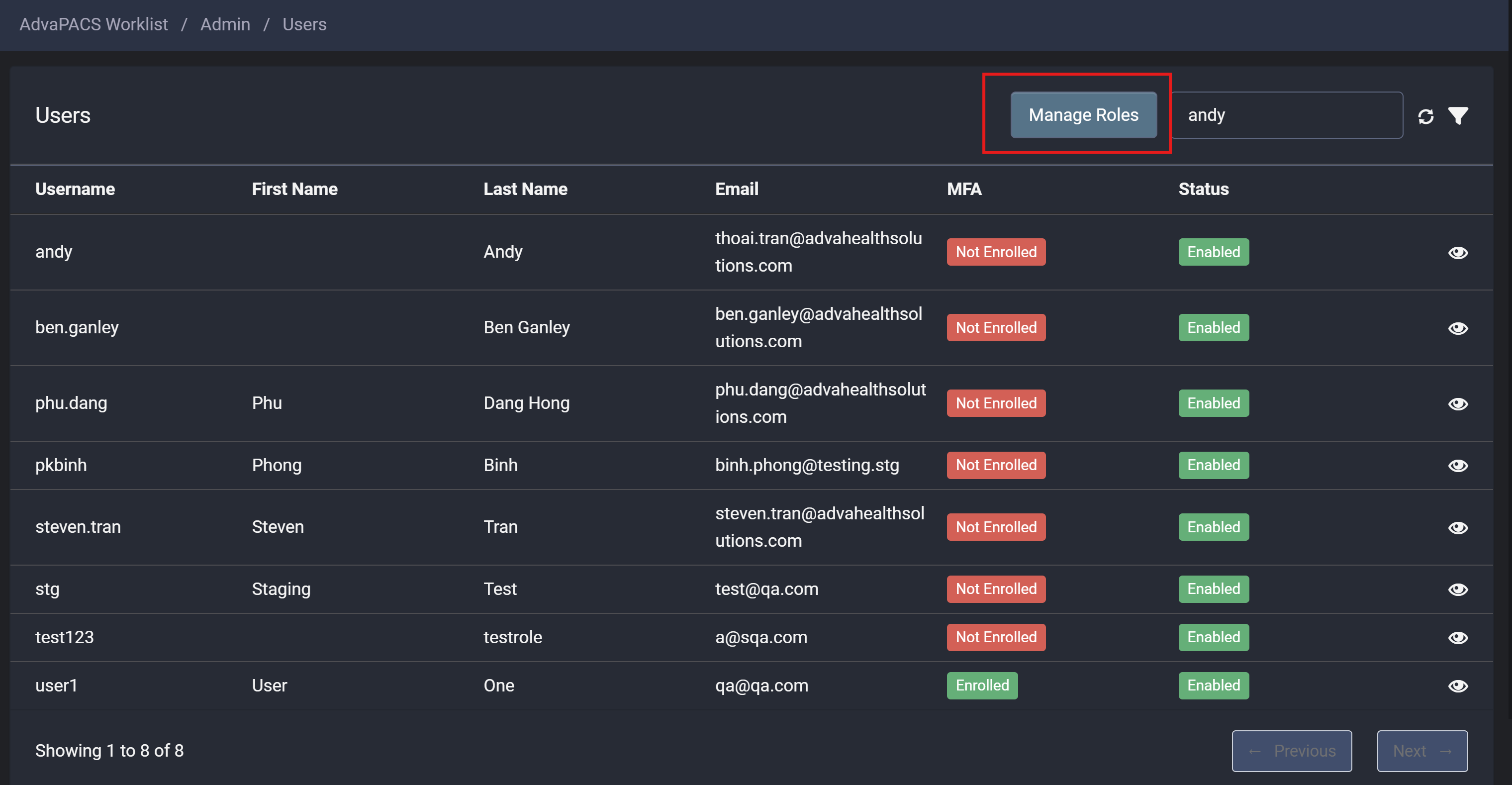Select username cell ben.ganley
Screen dimensions: 1512x785
click(x=77, y=328)
